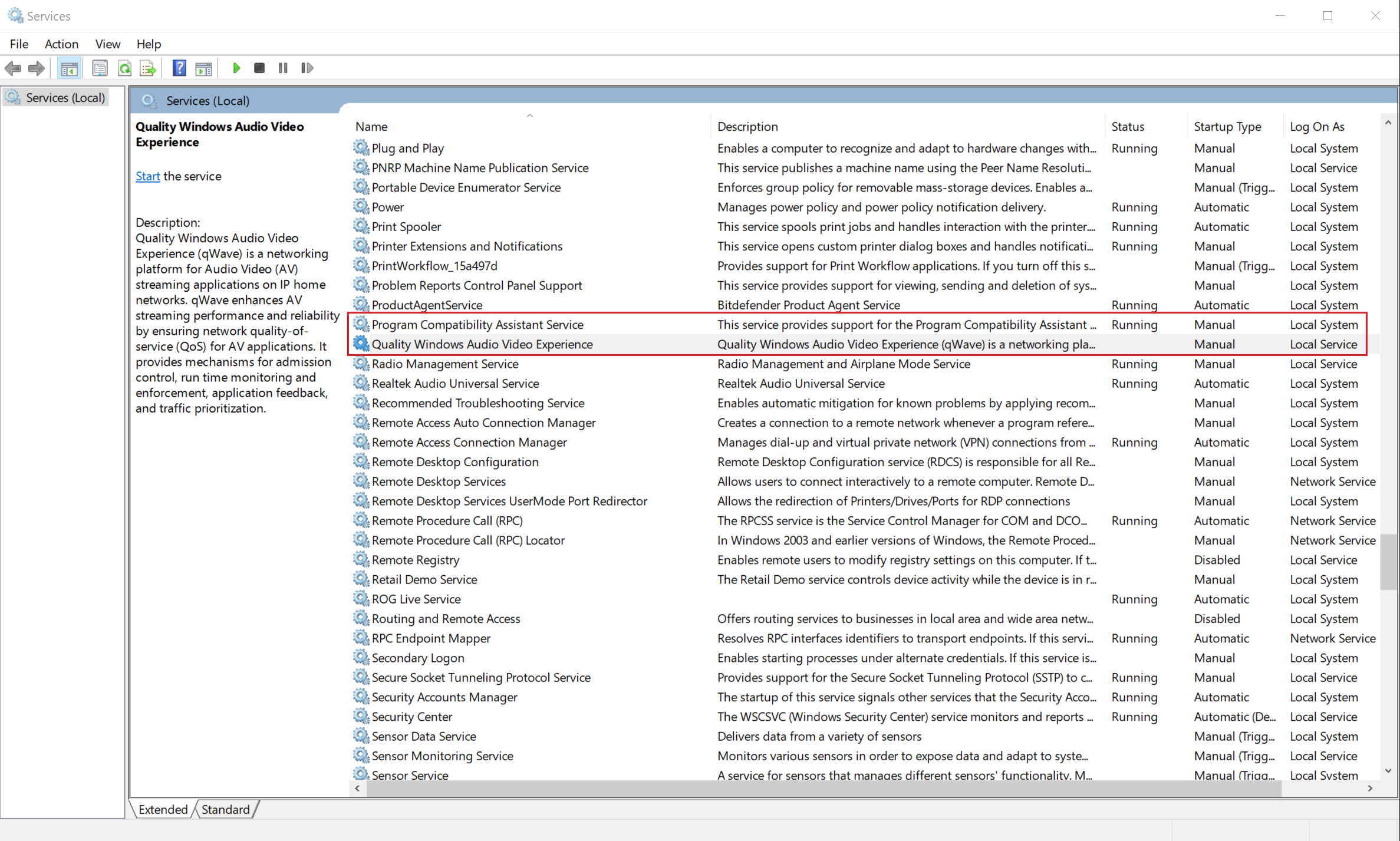Click gear icon beside ROG Live Service

click(x=361, y=599)
